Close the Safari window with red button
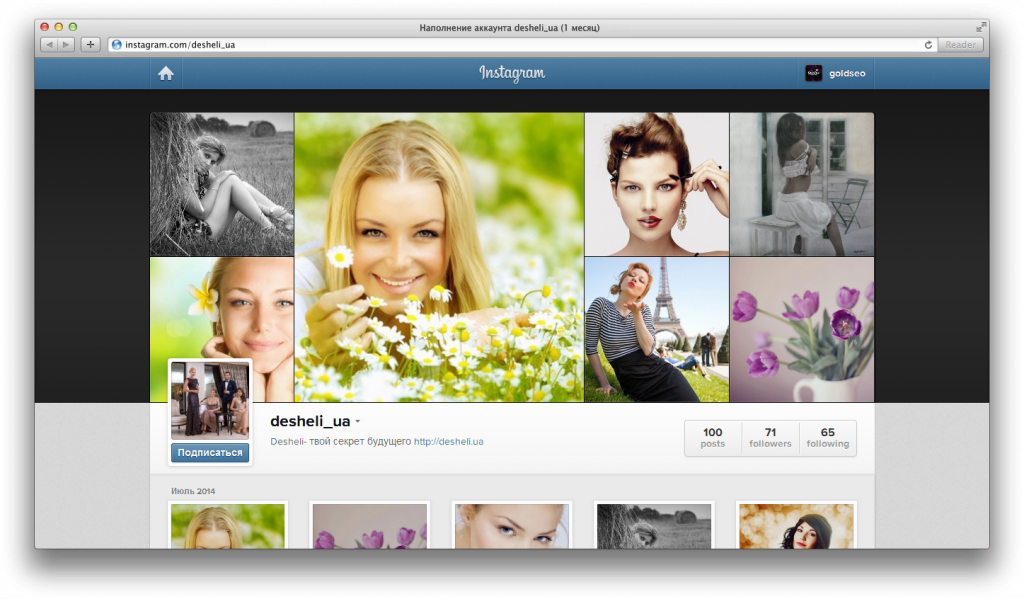The width and height of the screenshot is (1024, 599). point(44,27)
